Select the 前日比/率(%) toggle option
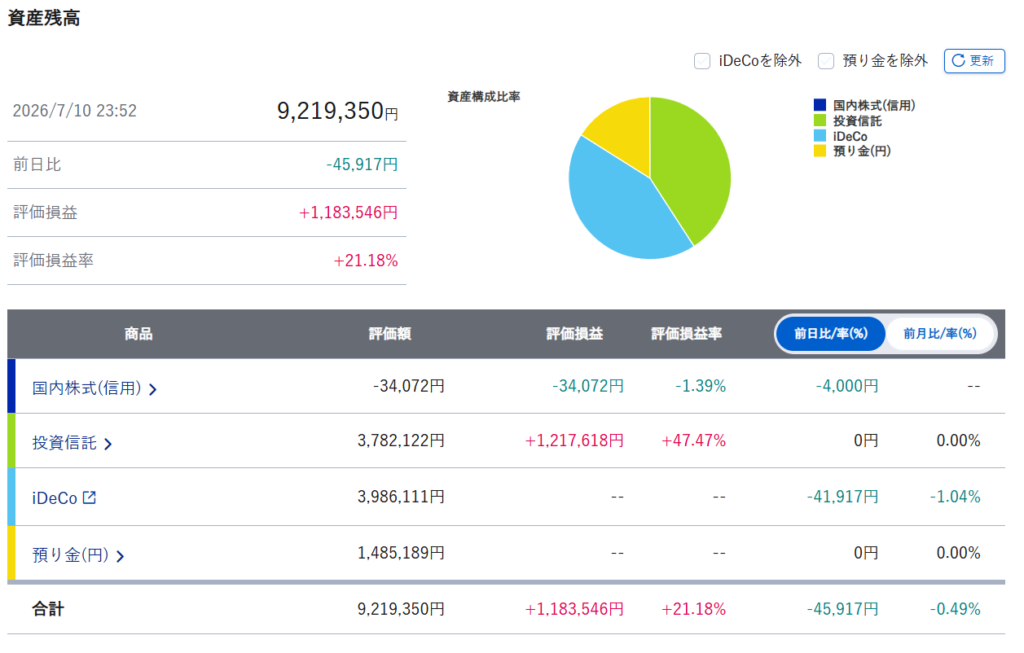The width and height of the screenshot is (1024, 653). click(x=831, y=334)
